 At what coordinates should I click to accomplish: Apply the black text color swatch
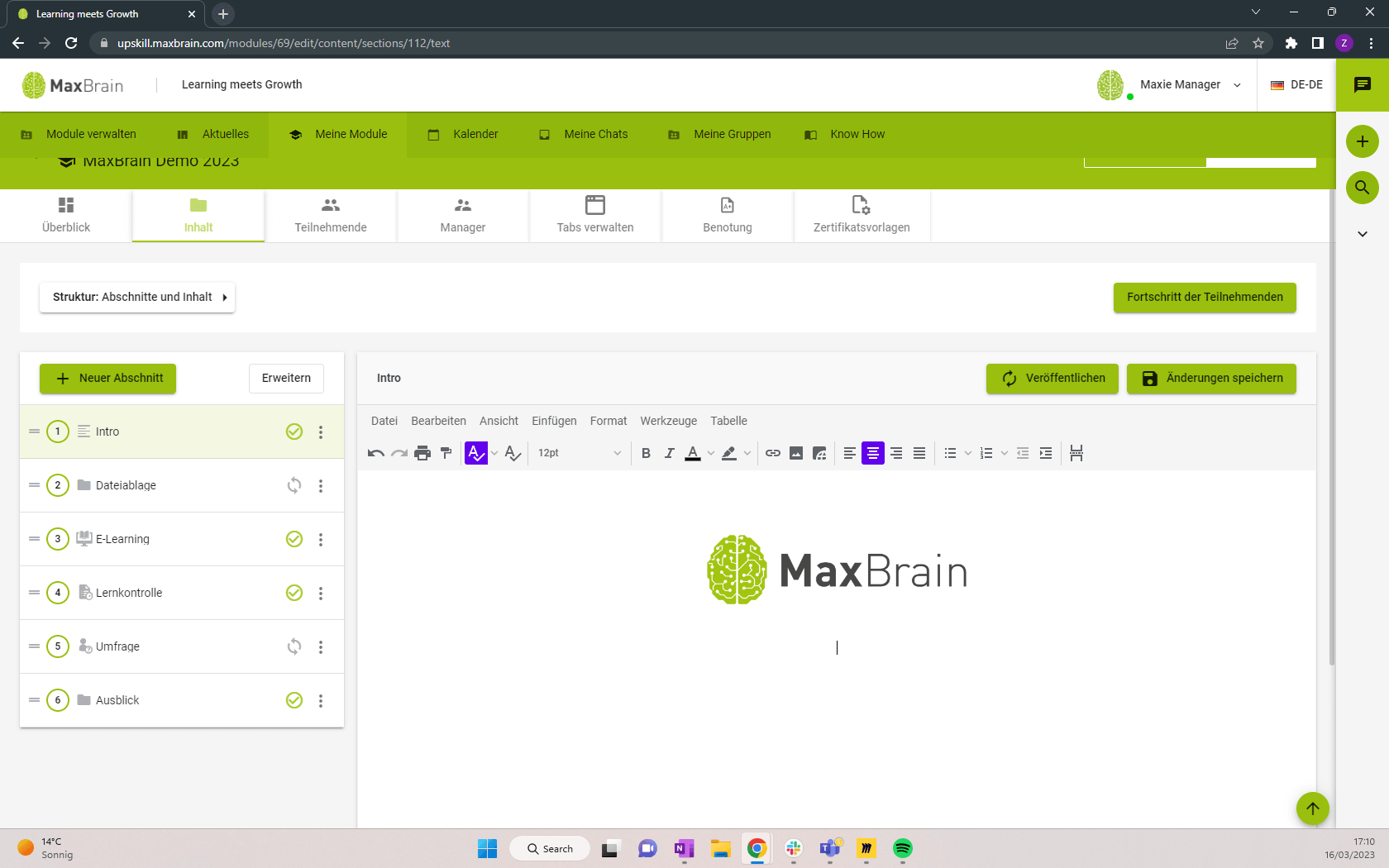[693, 453]
